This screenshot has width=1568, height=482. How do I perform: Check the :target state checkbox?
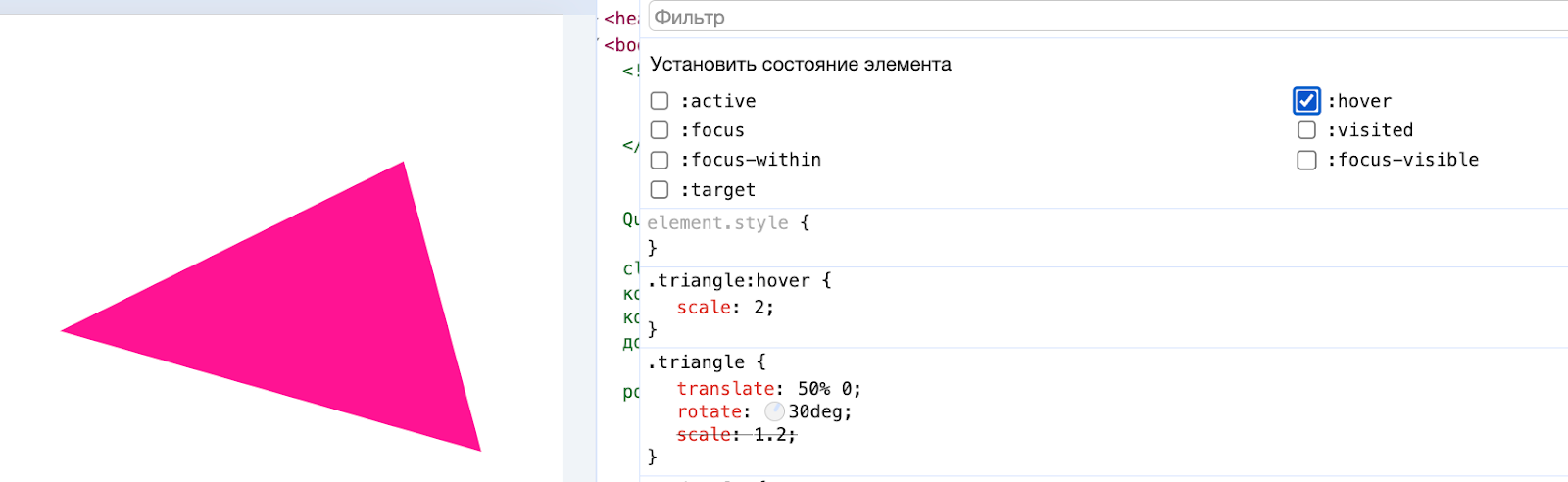pos(660,190)
